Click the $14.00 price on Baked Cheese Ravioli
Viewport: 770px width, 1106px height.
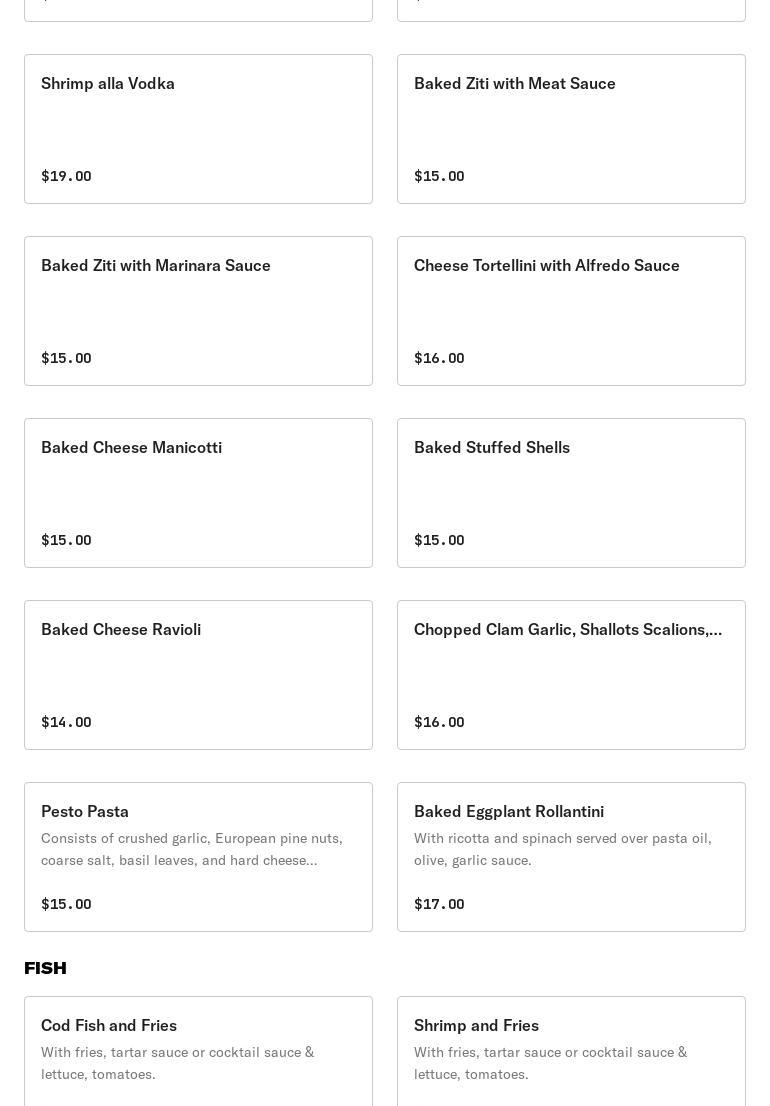tap(66, 722)
